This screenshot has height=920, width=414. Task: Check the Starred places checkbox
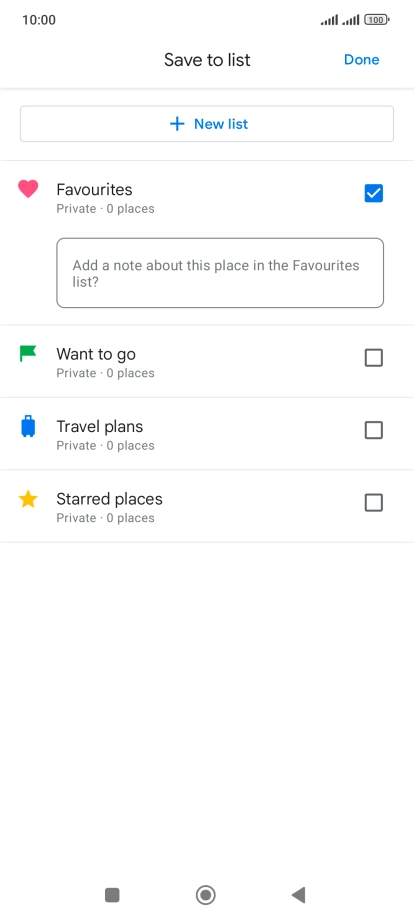(374, 503)
